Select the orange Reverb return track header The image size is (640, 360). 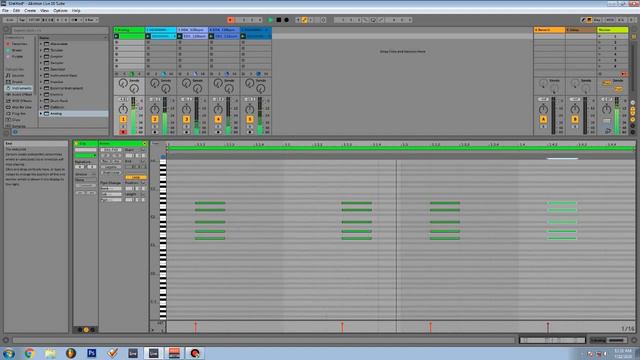pos(549,30)
